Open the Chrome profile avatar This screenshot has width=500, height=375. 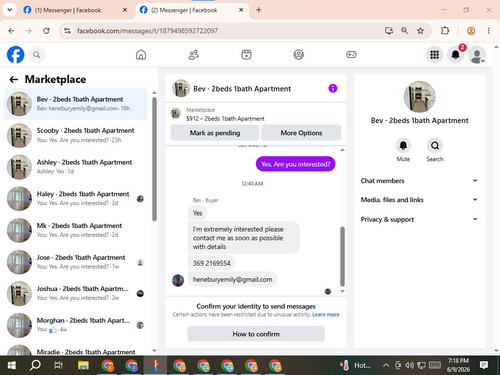tap(471, 31)
